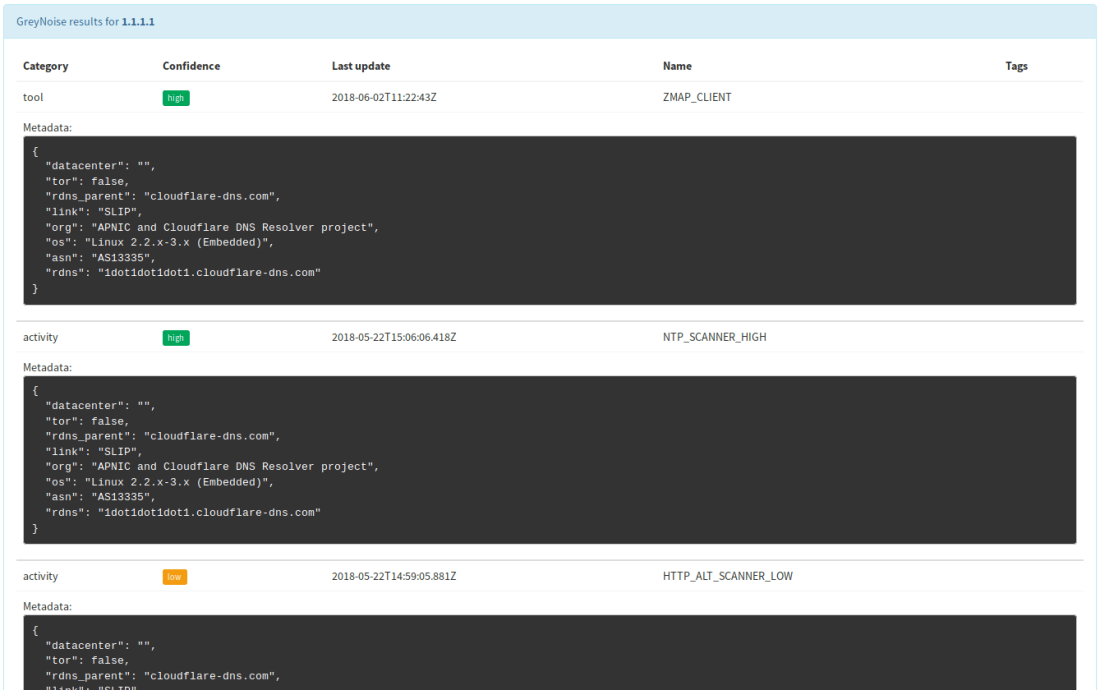
Task: Click the Tags column header
Action: coord(1016,66)
